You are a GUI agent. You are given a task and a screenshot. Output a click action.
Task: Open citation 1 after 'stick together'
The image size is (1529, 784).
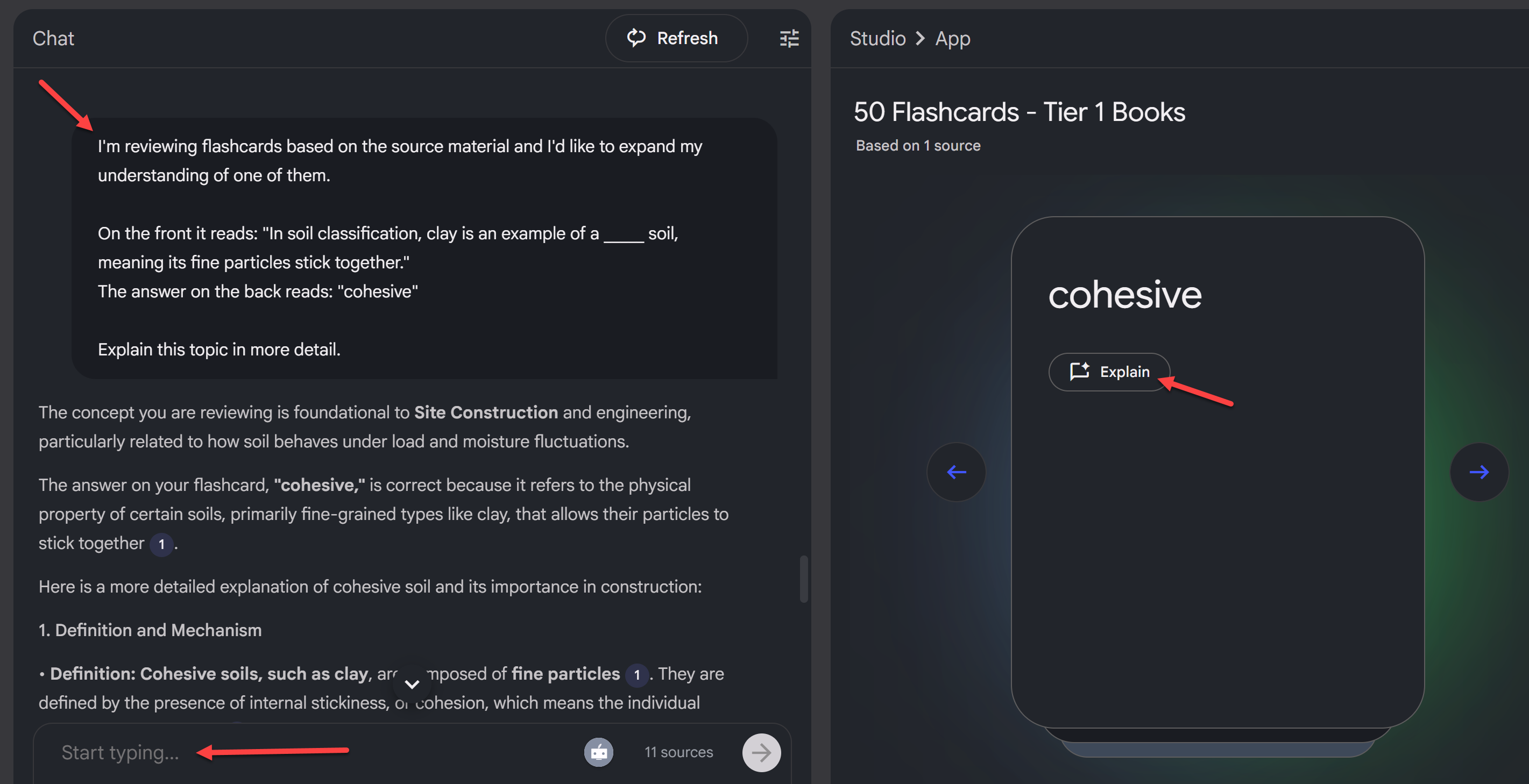click(x=161, y=544)
